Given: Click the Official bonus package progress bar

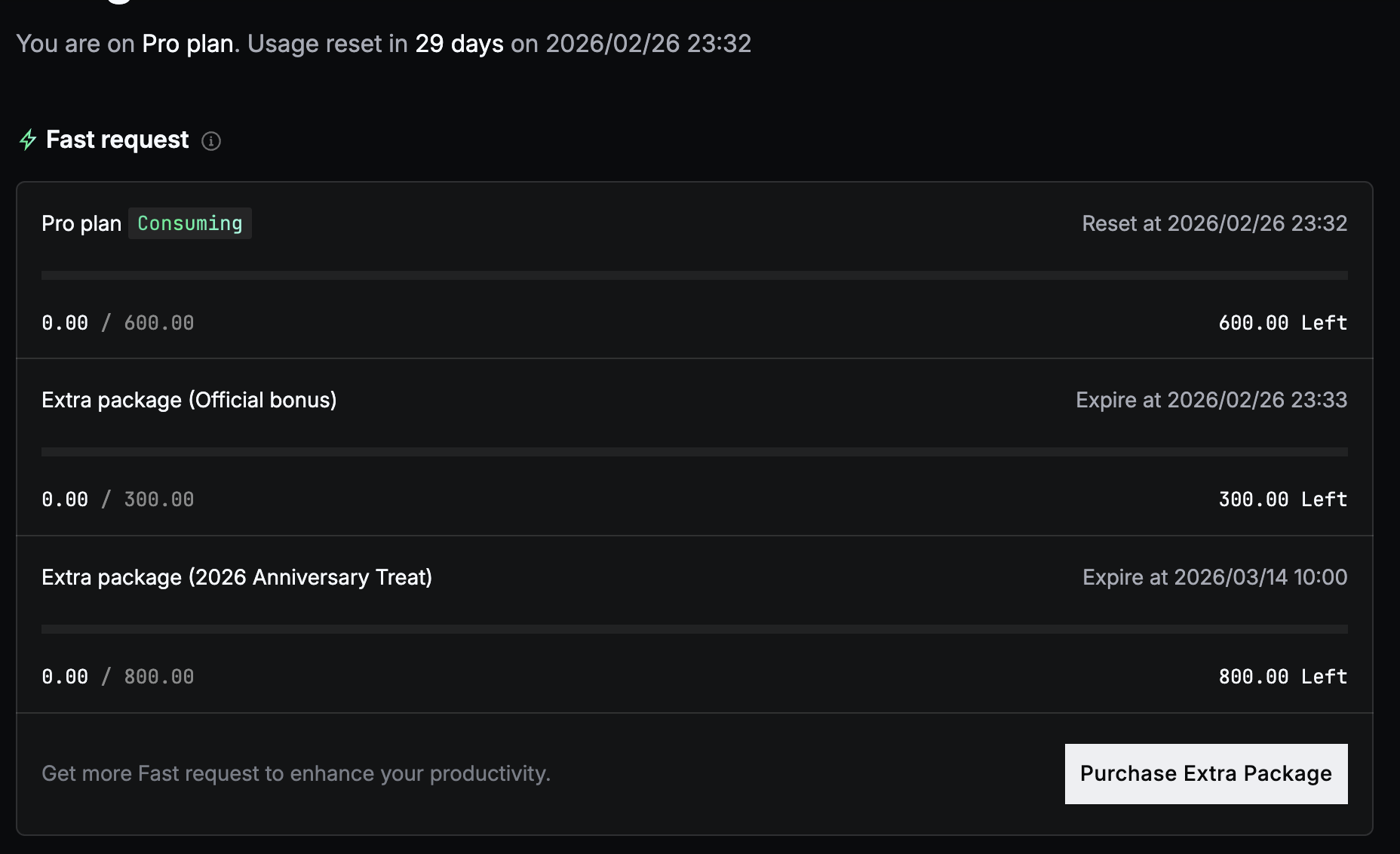Looking at the screenshot, I should click(x=694, y=452).
